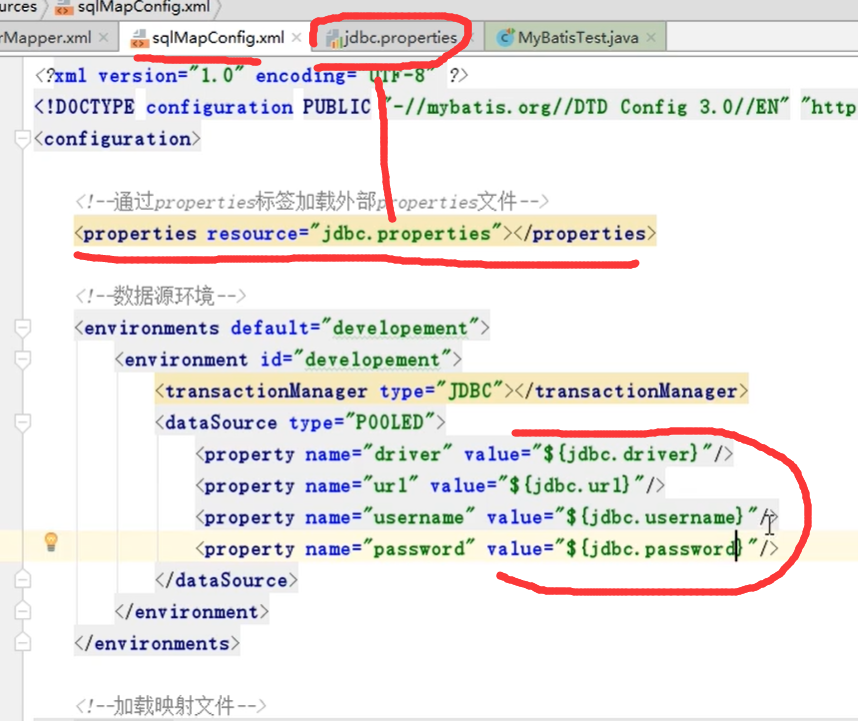Click the properties file icon on jdbc.properties tab
The height and width of the screenshot is (721, 858).
[x=333, y=38]
